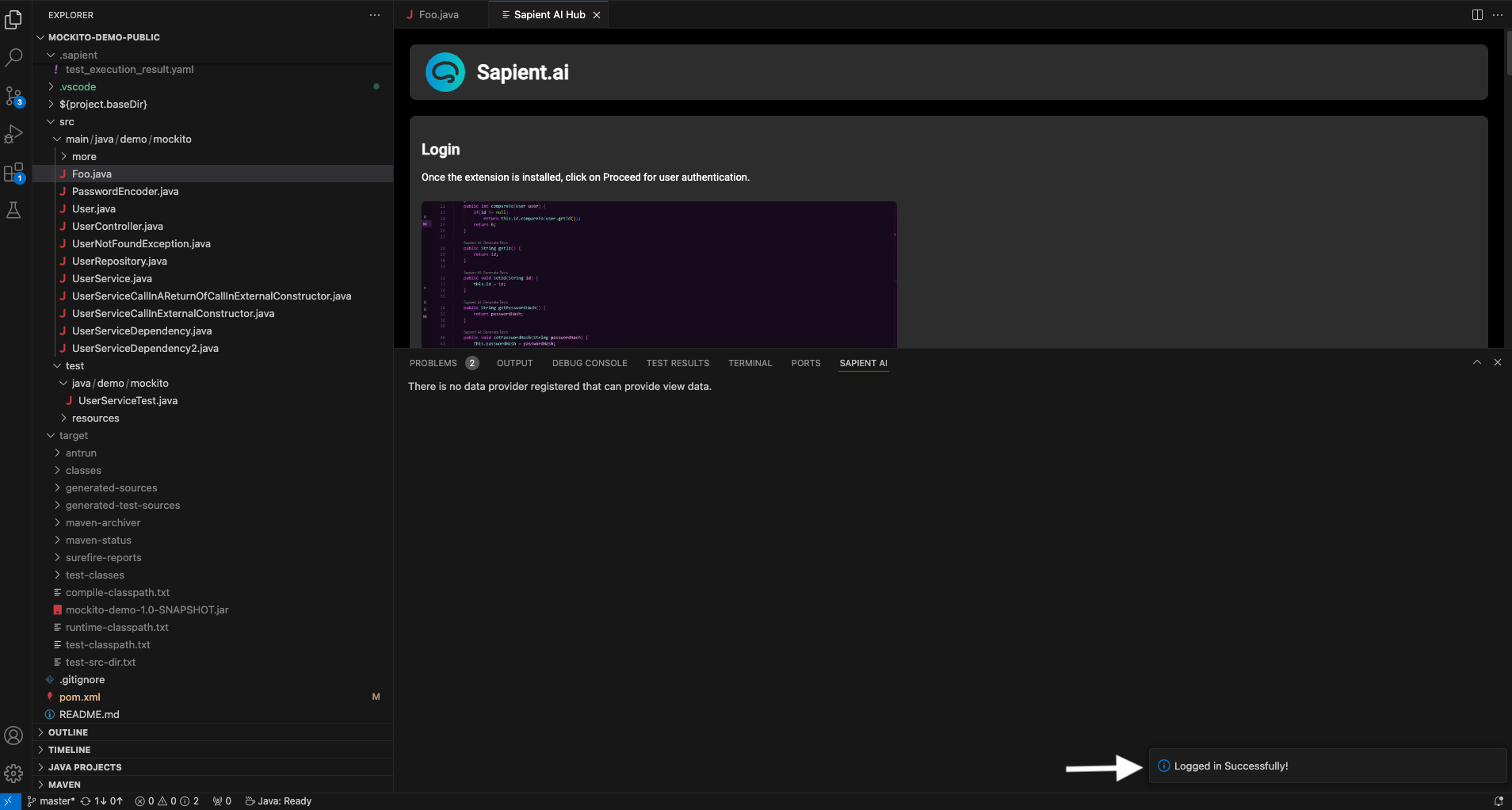
Task: Open mockito-demo-1.0-SNAPSHOT.jar file
Action: pos(212,609)
